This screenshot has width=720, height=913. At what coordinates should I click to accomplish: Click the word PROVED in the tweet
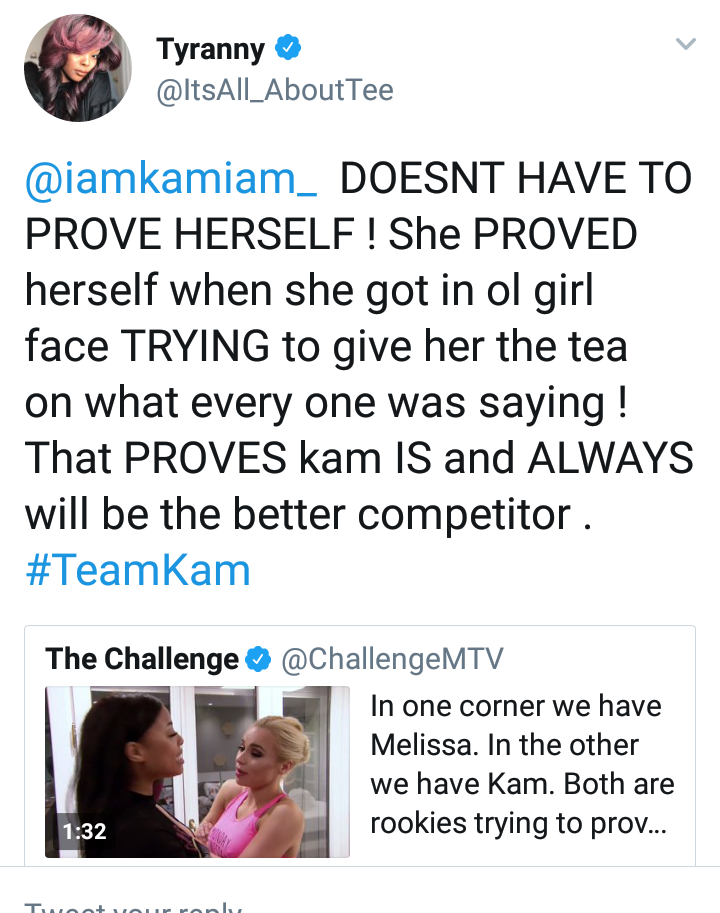555,234
